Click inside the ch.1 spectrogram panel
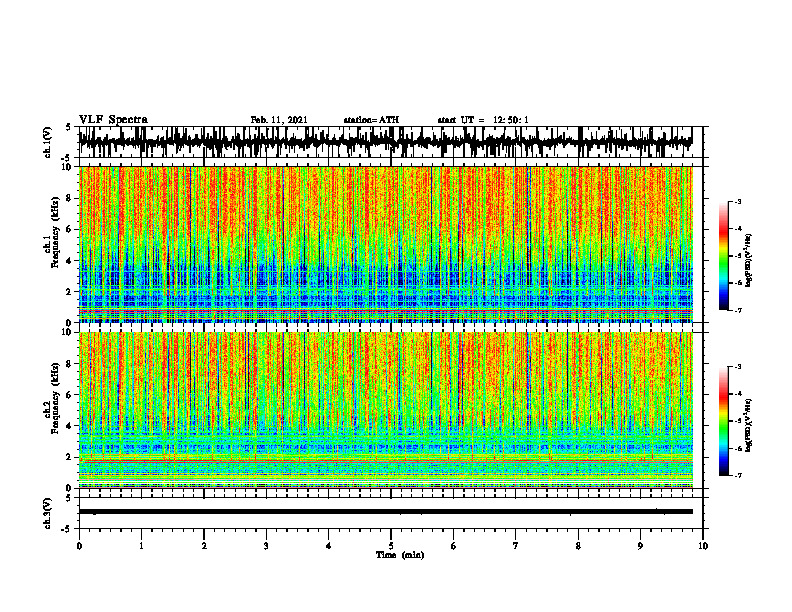Screen dimensions: 792x612 (x=385, y=244)
